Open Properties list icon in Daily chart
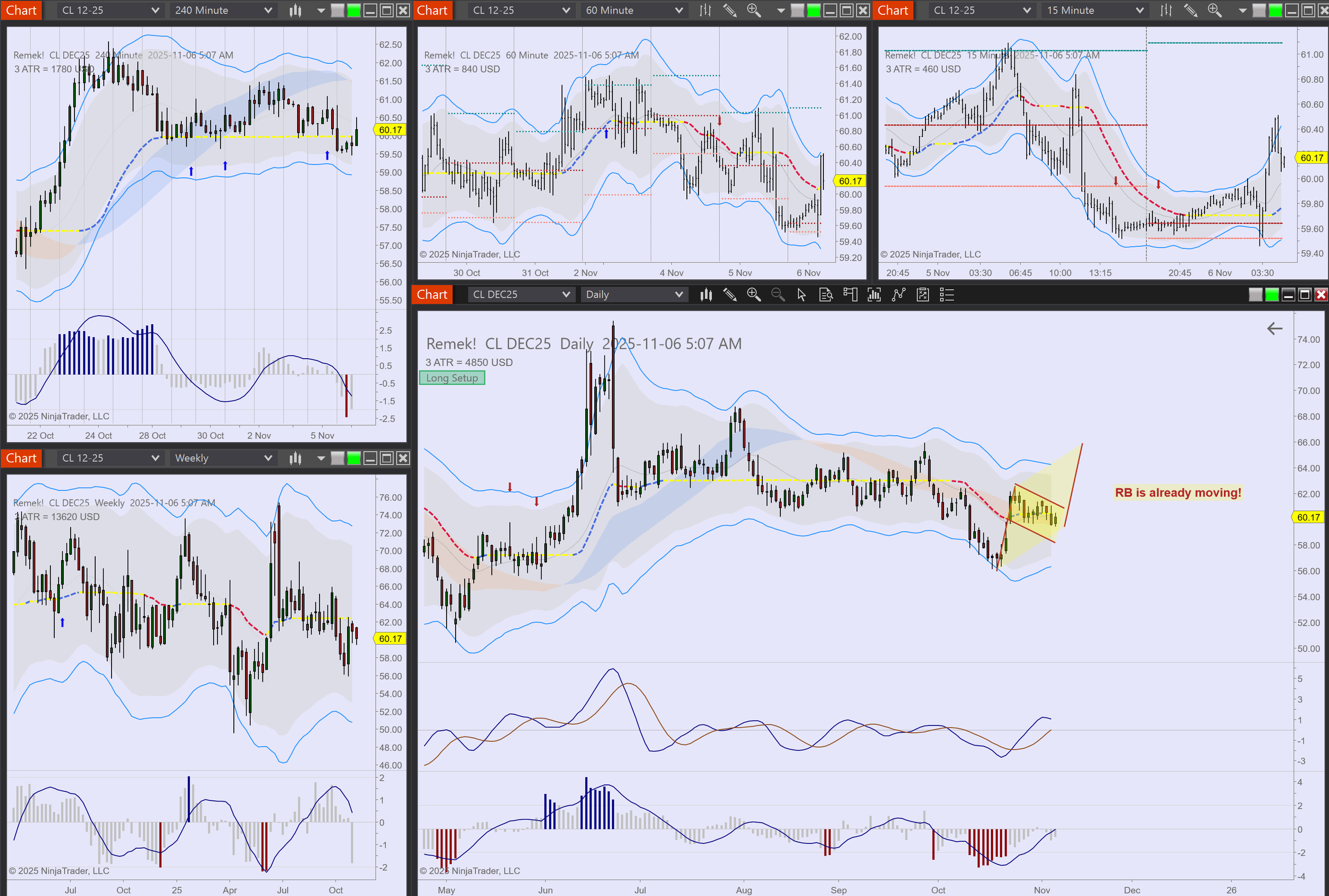Screen dimensions: 1329x896 point(947,295)
